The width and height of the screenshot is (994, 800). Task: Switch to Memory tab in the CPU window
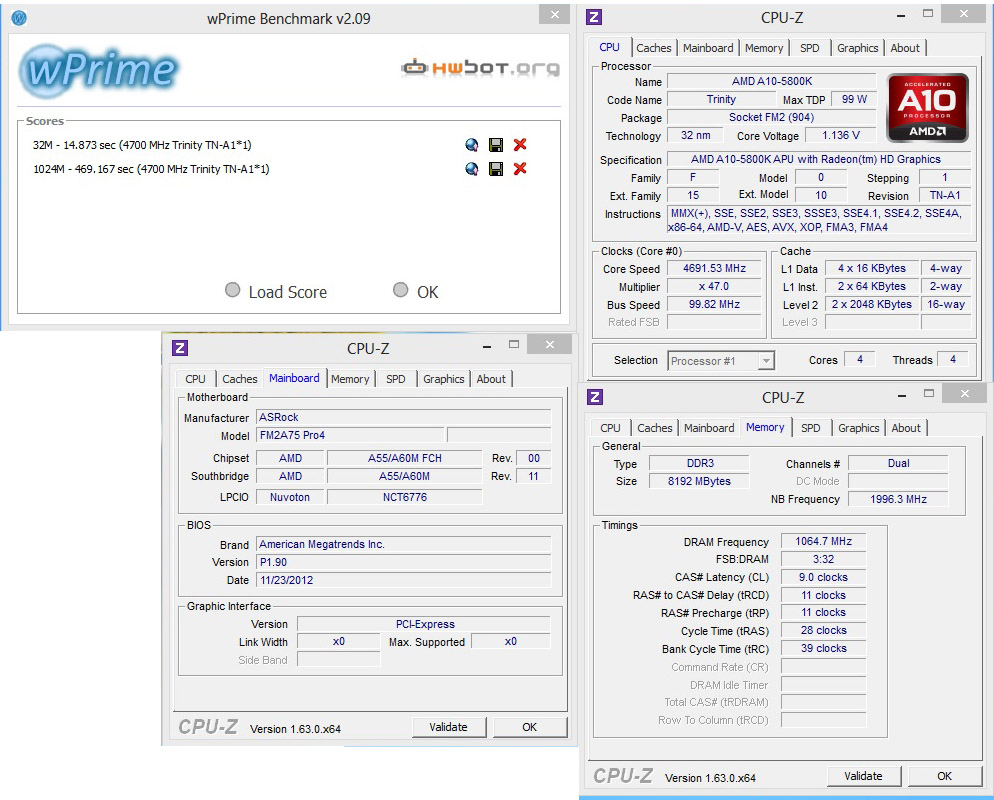tap(764, 48)
